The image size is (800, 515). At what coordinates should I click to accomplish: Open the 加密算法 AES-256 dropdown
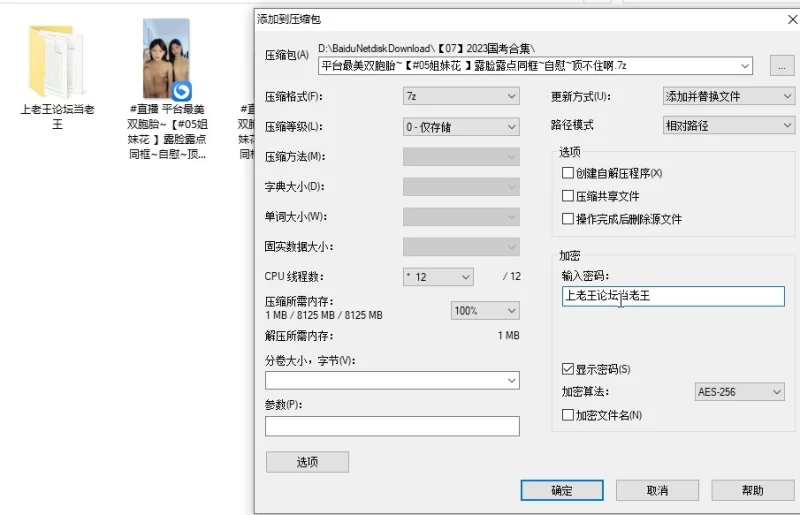pos(739,392)
